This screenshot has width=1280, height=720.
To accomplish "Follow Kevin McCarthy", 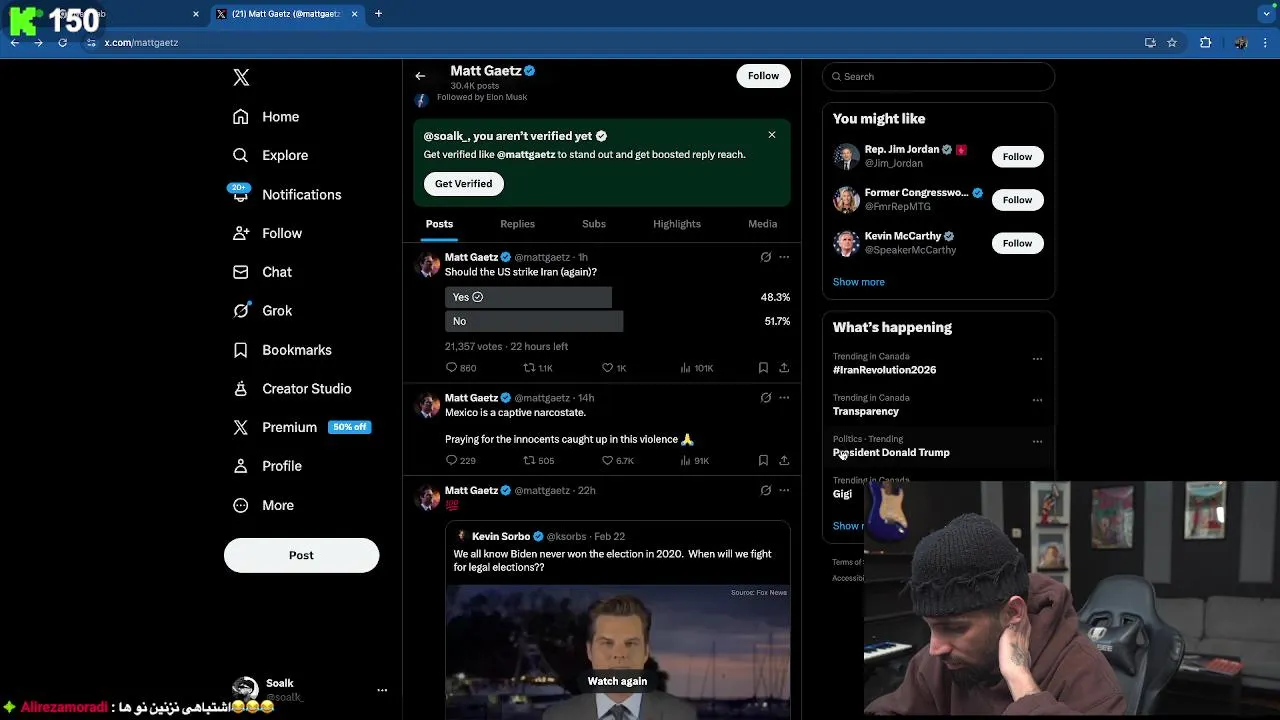I will pos(1017,243).
